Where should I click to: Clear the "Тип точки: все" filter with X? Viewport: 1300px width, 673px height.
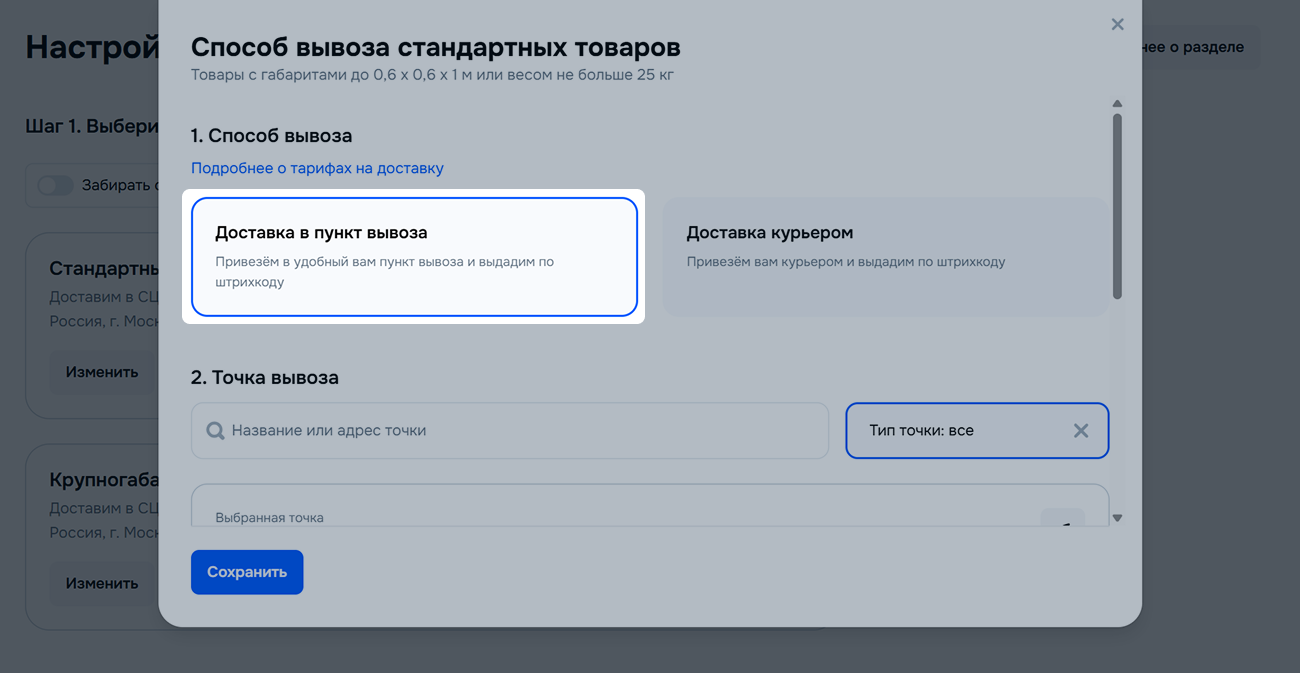1080,431
